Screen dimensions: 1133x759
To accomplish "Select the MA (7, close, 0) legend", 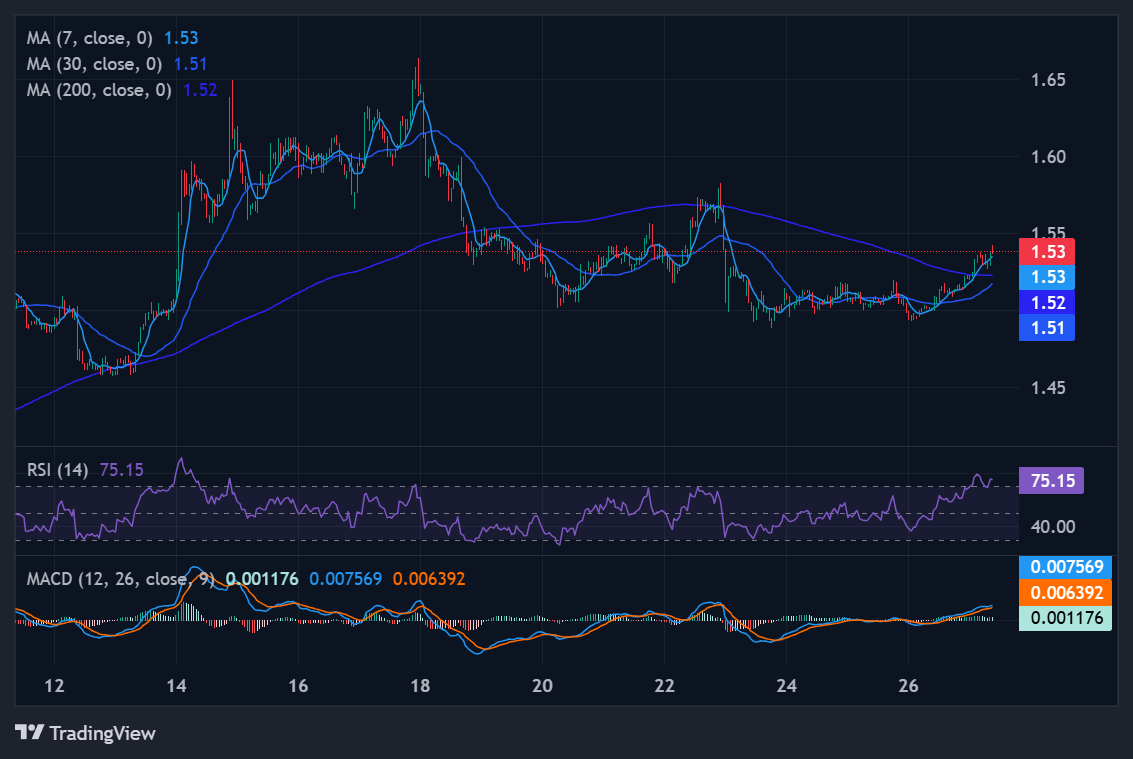I will coord(90,38).
